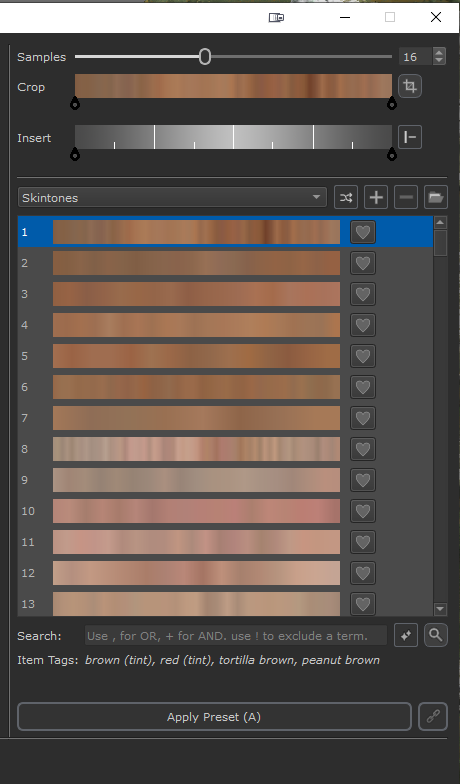This screenshot has height=784, width=460.
Task: Click link chain icon beside Apply Preset
Action: (x=432, y=716)
